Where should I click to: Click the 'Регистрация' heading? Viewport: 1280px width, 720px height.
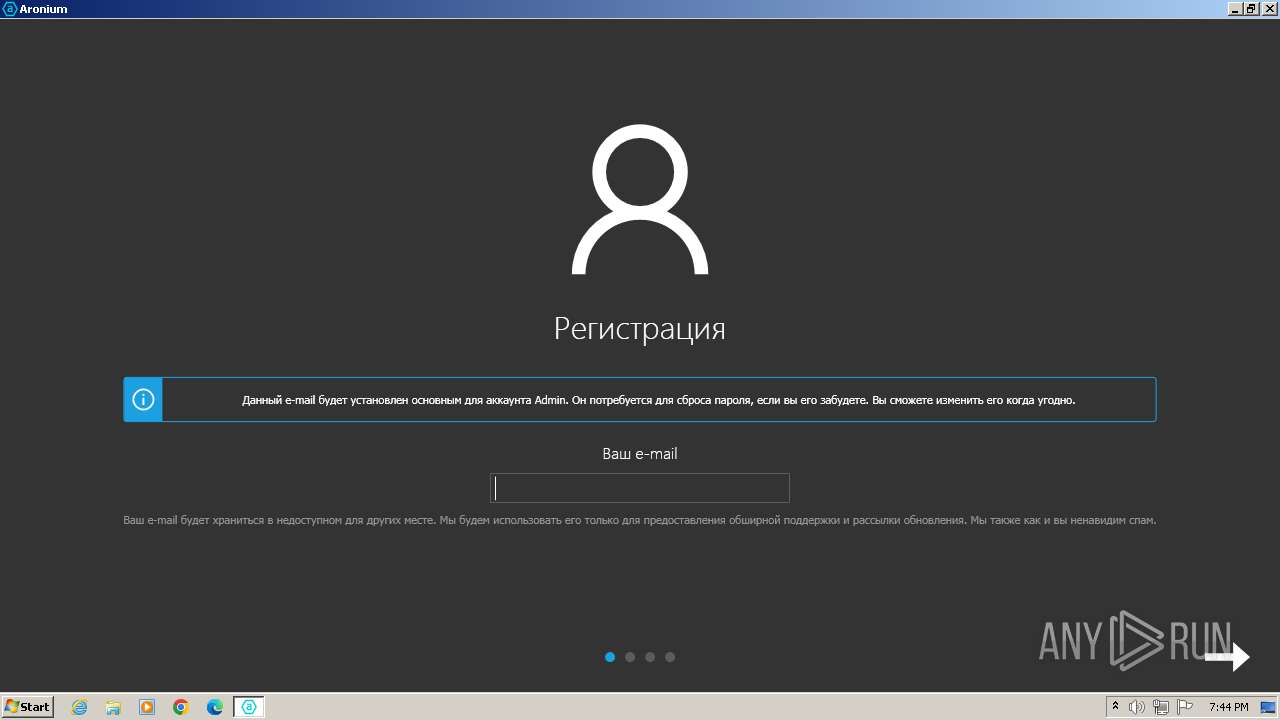click(640, 329)
